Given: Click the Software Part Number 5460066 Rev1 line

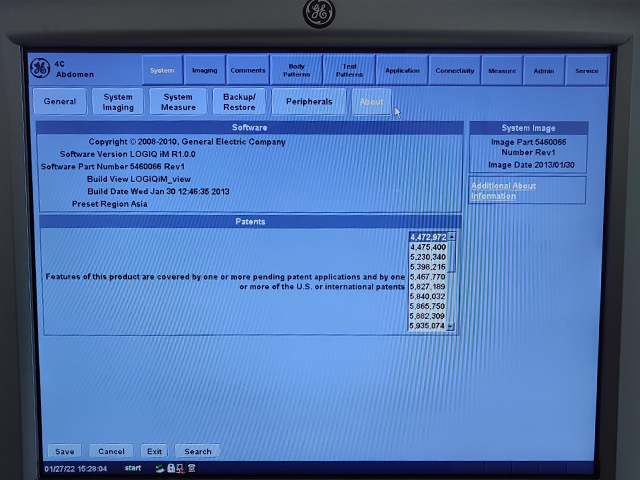Looking at the screenshot, I should tap(113, 167).
